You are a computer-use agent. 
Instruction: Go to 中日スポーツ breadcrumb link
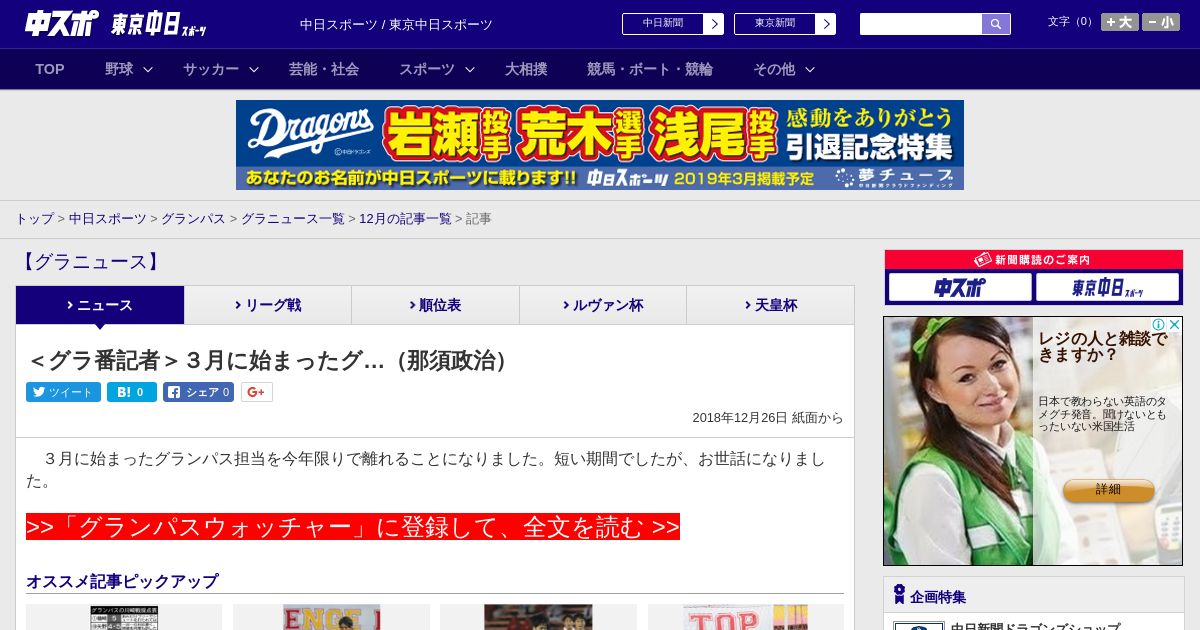tap(108, 218)
